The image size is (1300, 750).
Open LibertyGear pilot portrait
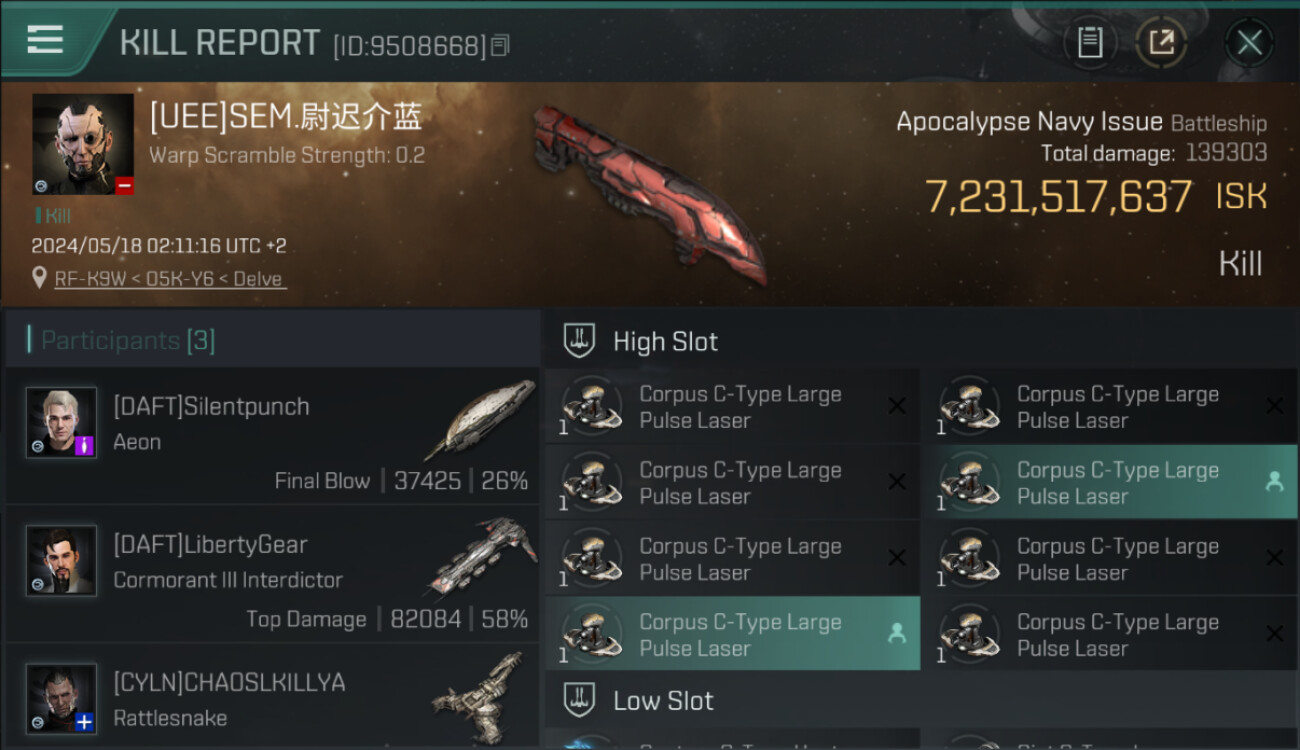(61, 560)
